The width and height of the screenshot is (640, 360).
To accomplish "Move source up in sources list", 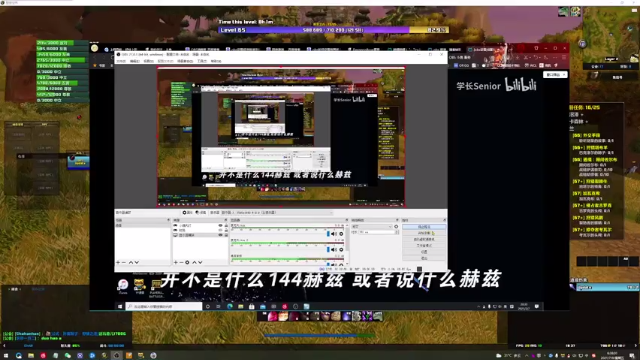I will (194, 262).
